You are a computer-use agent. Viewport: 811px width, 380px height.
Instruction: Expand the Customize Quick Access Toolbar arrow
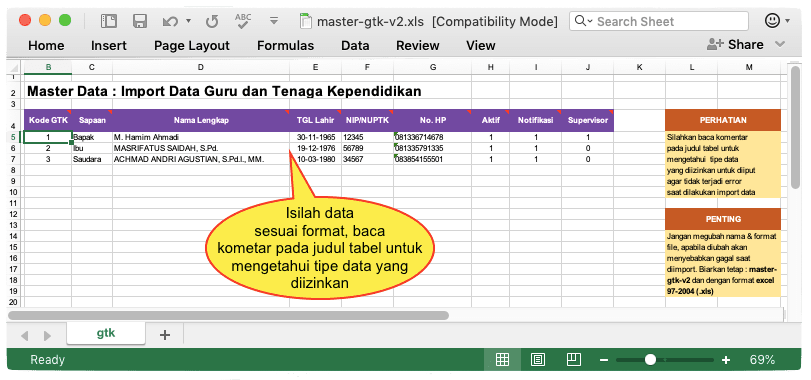tap(274, 21)
